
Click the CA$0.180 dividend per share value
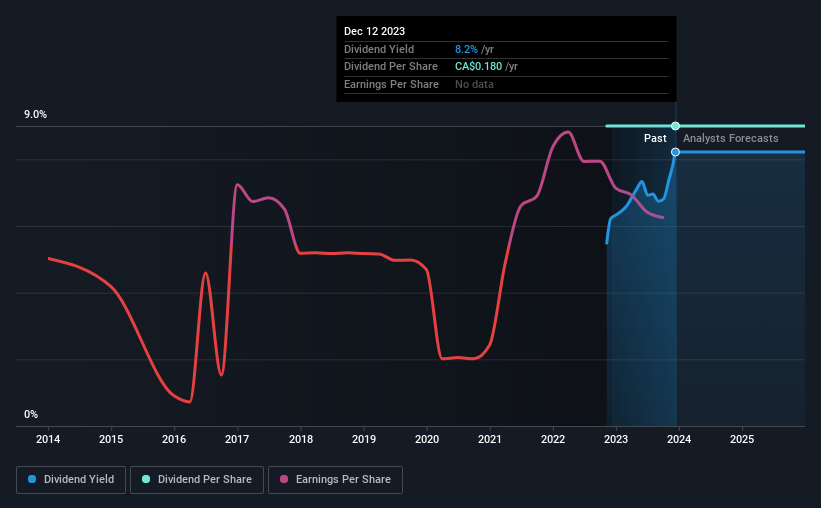pyautogui.click(x=478, y=67)
